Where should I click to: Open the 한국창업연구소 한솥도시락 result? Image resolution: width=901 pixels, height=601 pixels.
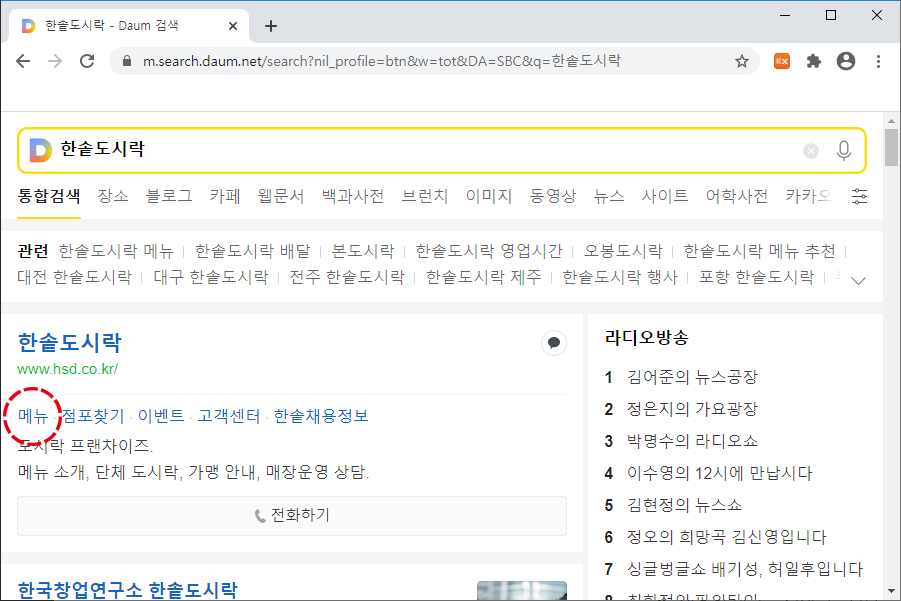click(x=127, y=590)
